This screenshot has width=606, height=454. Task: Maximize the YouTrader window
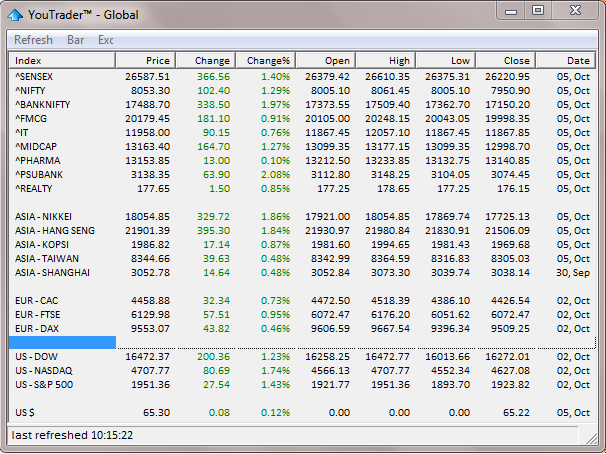tap(538, 11)
